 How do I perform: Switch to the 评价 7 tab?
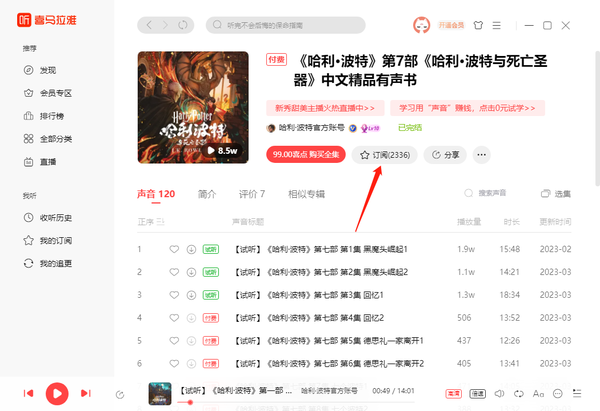pyautogui.click(x=252, y=194)
